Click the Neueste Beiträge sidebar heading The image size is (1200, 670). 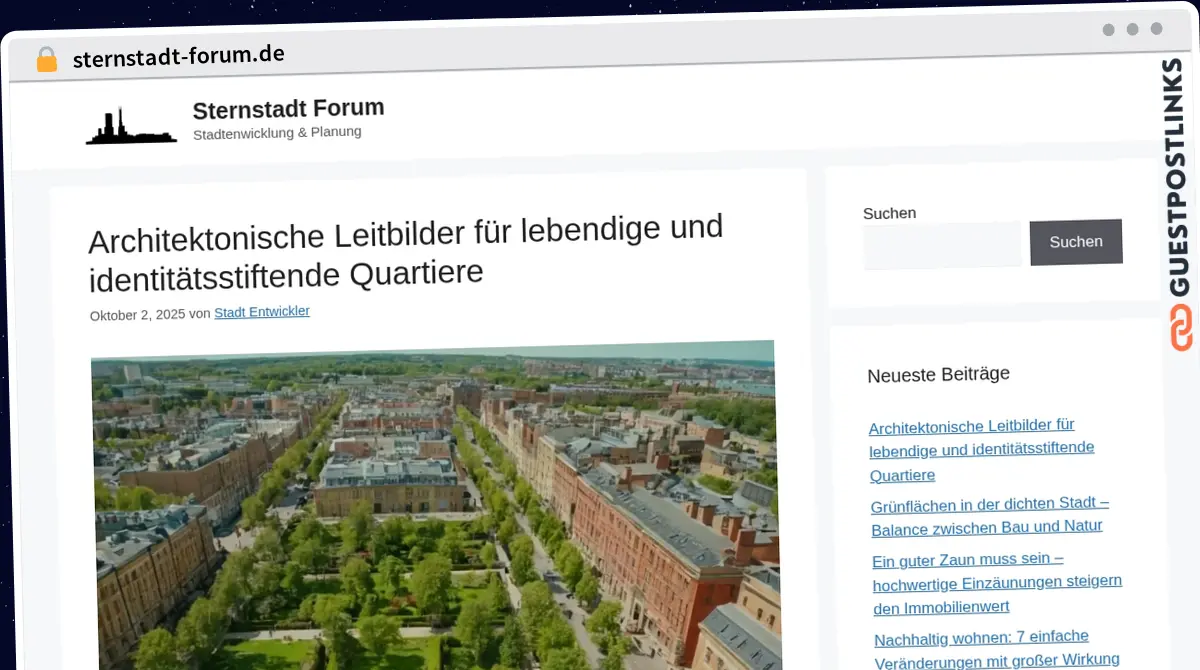(938, 374)
